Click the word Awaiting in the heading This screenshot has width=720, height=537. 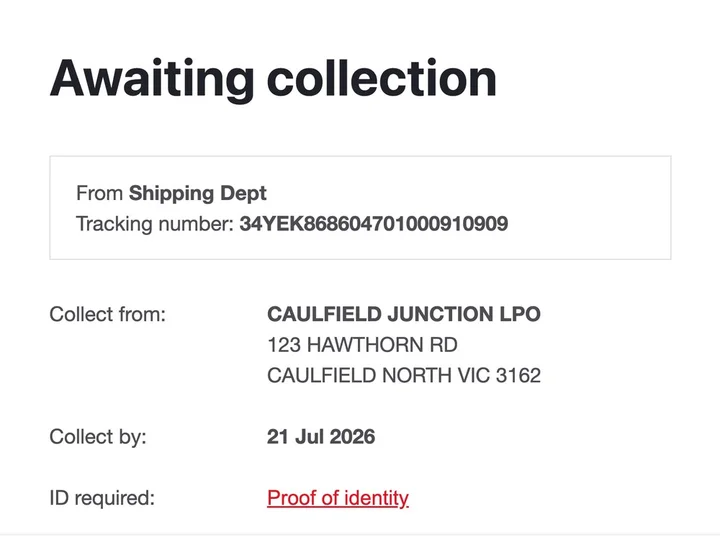[x=152, y=79]
